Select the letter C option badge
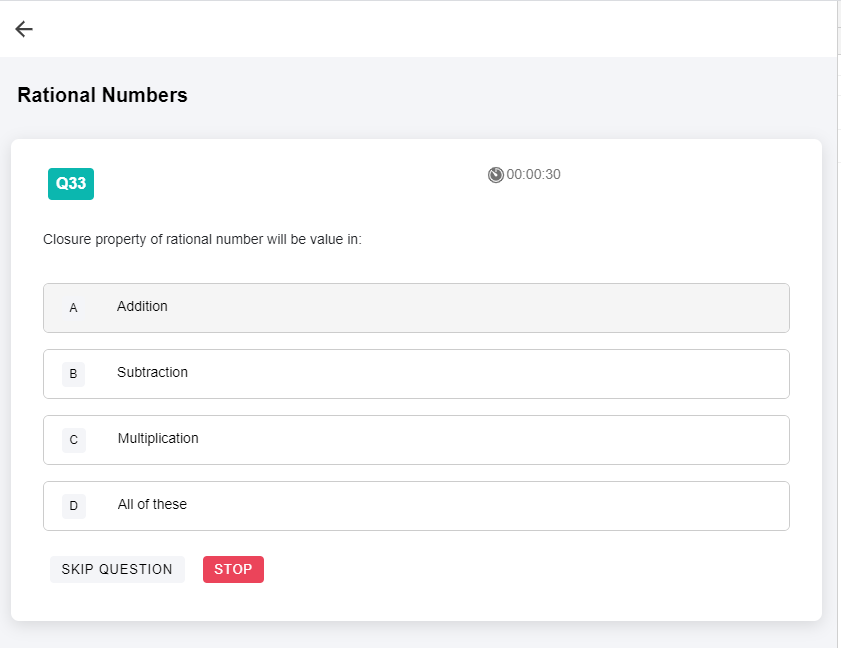The image size is (841, 648). coord(73,440)
